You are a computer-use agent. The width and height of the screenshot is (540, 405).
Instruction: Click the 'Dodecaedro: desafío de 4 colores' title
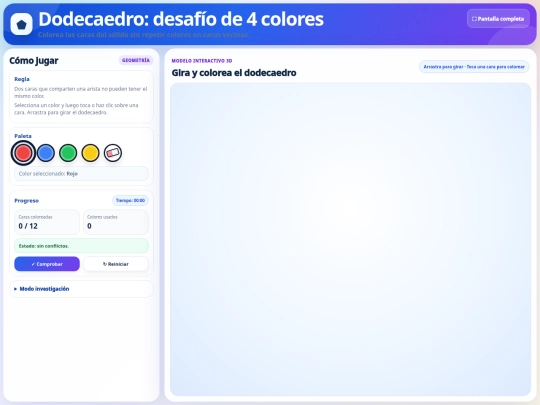tap(181, 19)
